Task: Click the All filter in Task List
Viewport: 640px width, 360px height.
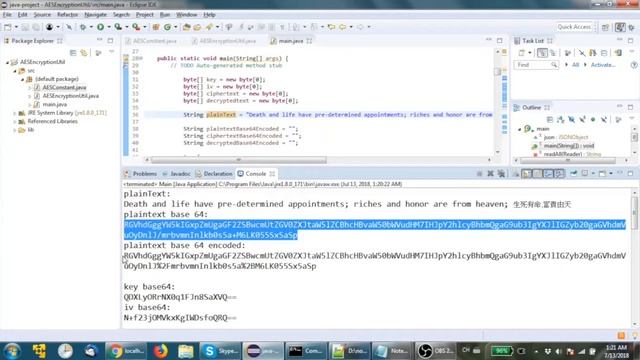Action: tap(576, 65)
